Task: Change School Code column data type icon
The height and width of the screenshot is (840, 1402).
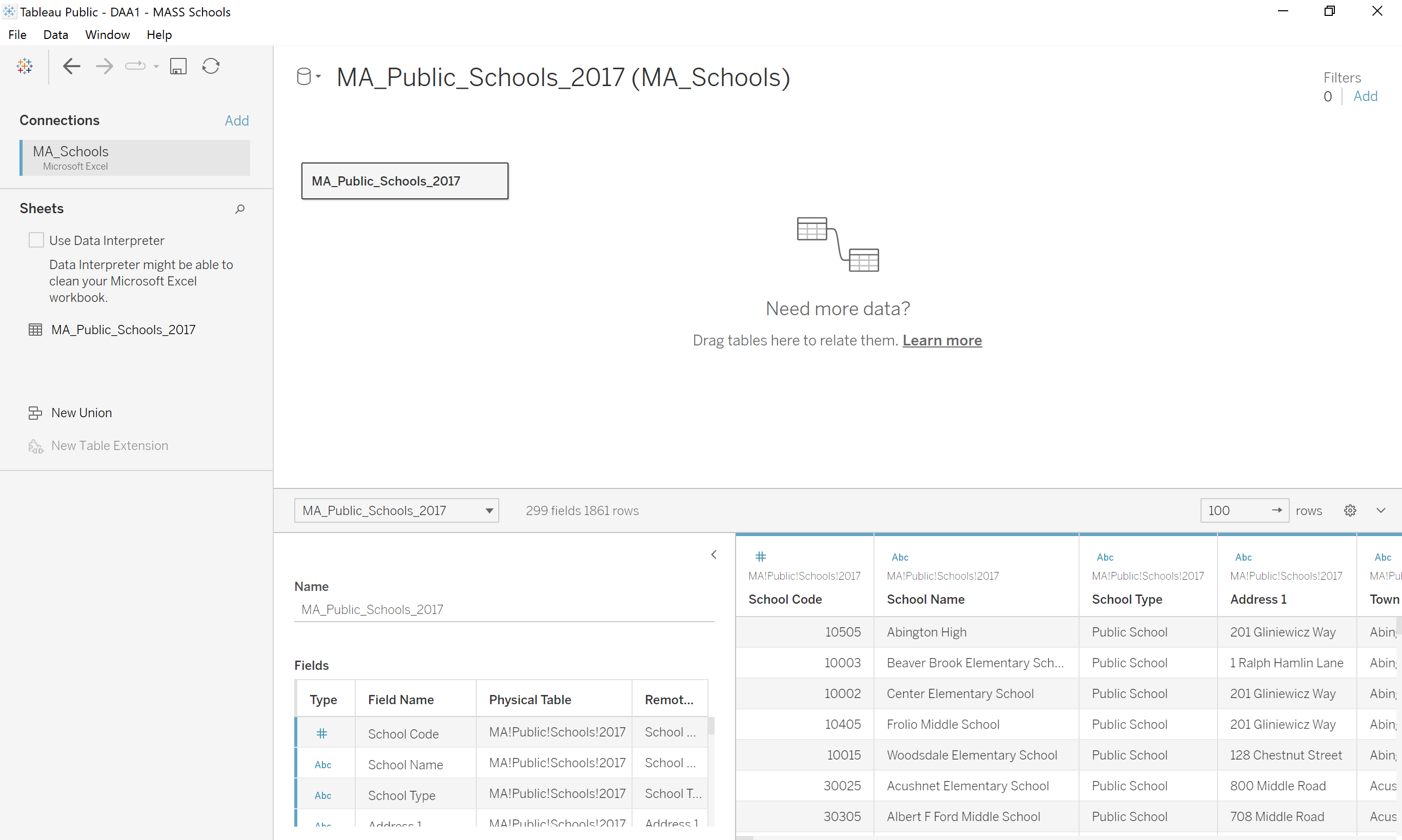Action: [761, 557]
